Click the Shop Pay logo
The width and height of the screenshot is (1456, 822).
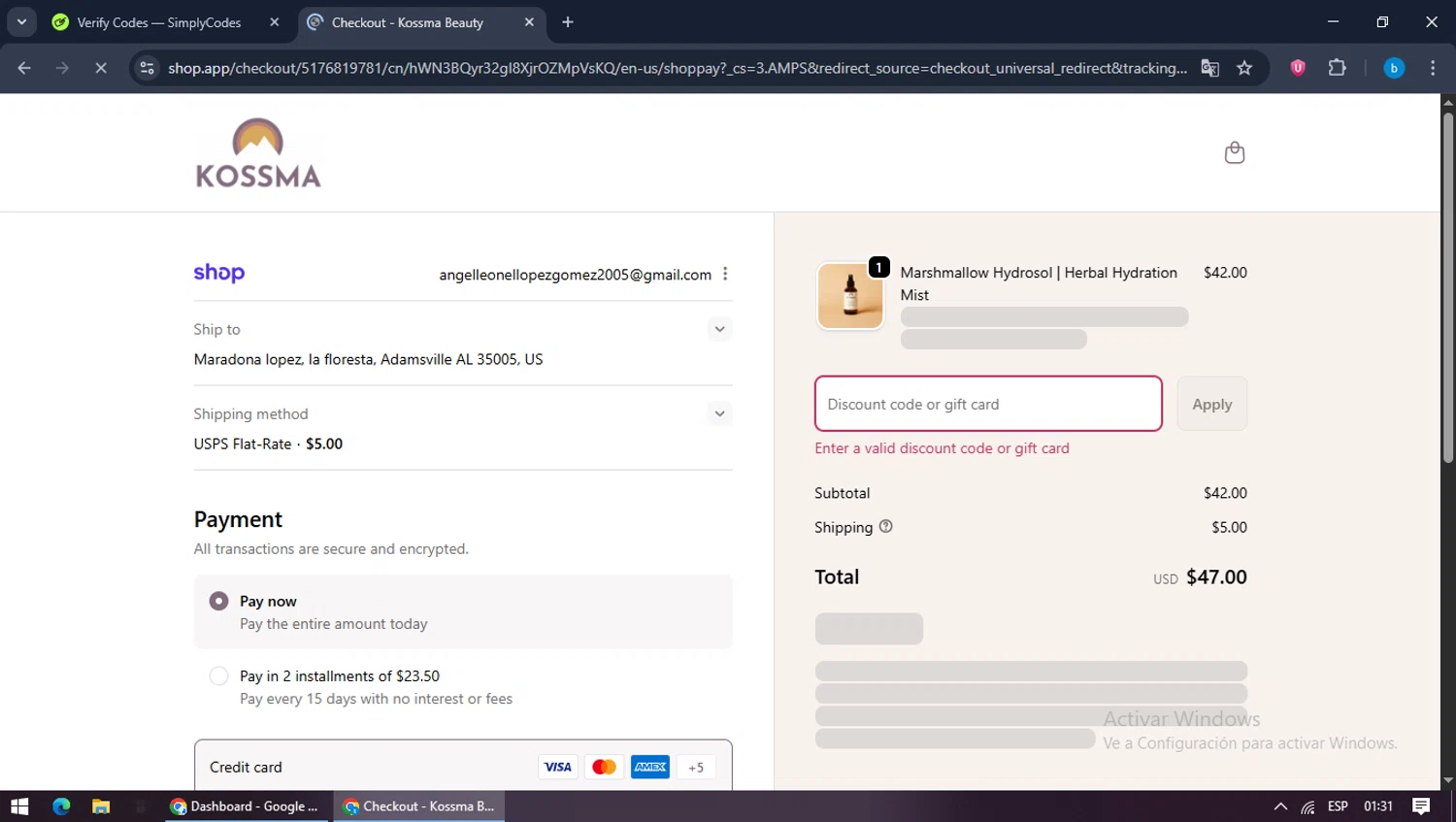pos(219,273)
